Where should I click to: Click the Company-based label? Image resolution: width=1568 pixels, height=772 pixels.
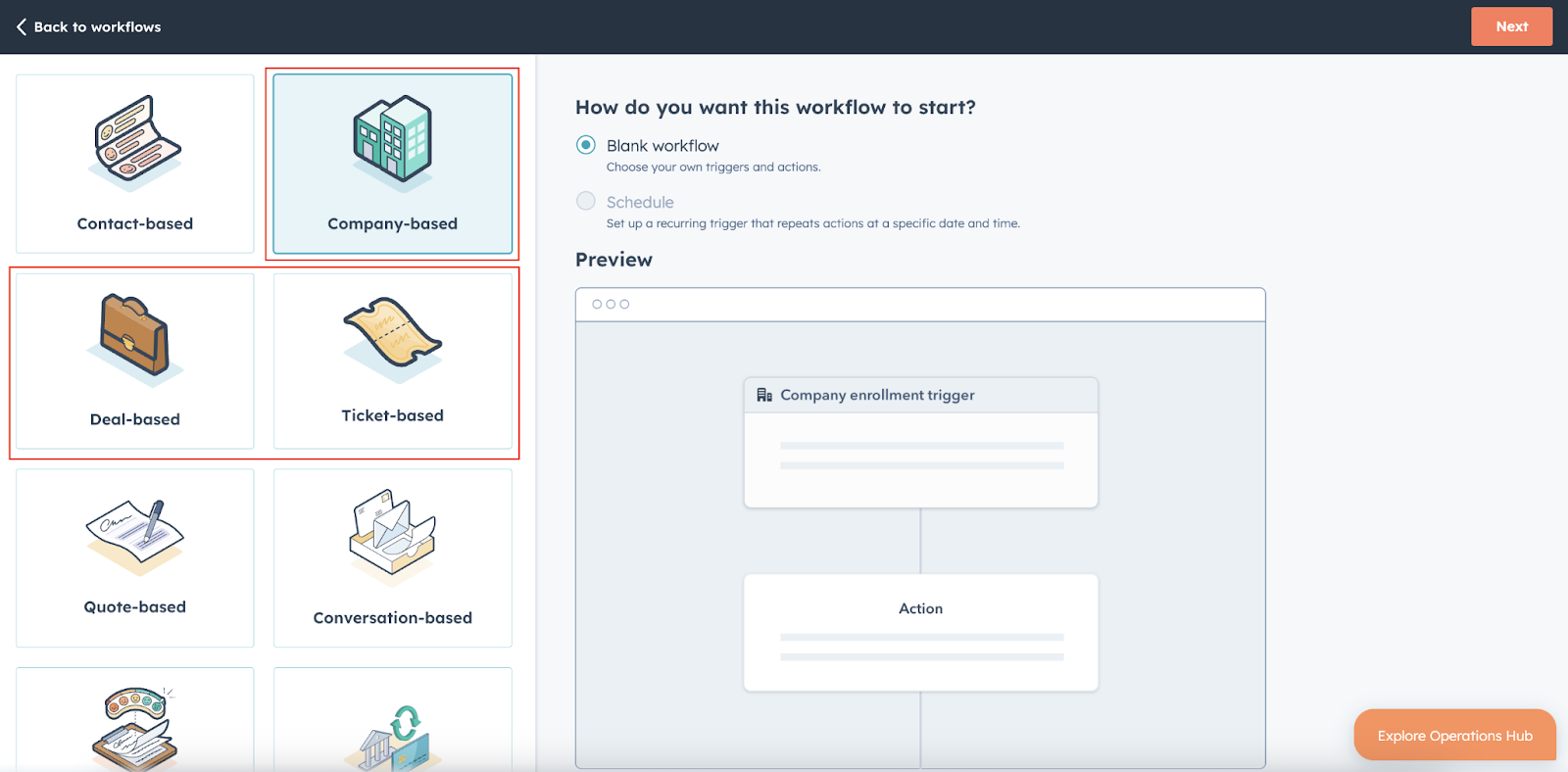coord(393,223)
